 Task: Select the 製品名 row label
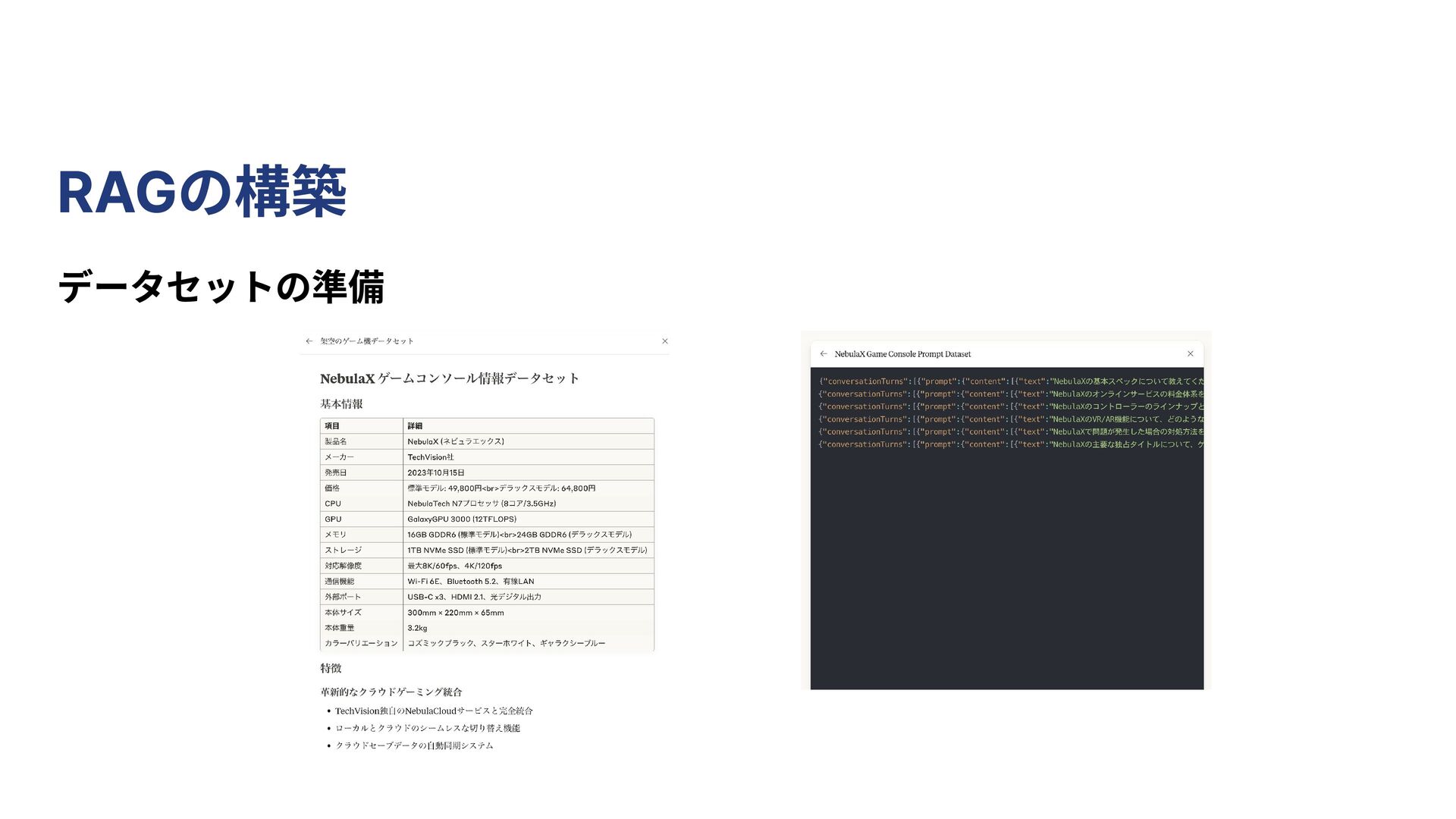pos(336,441)
